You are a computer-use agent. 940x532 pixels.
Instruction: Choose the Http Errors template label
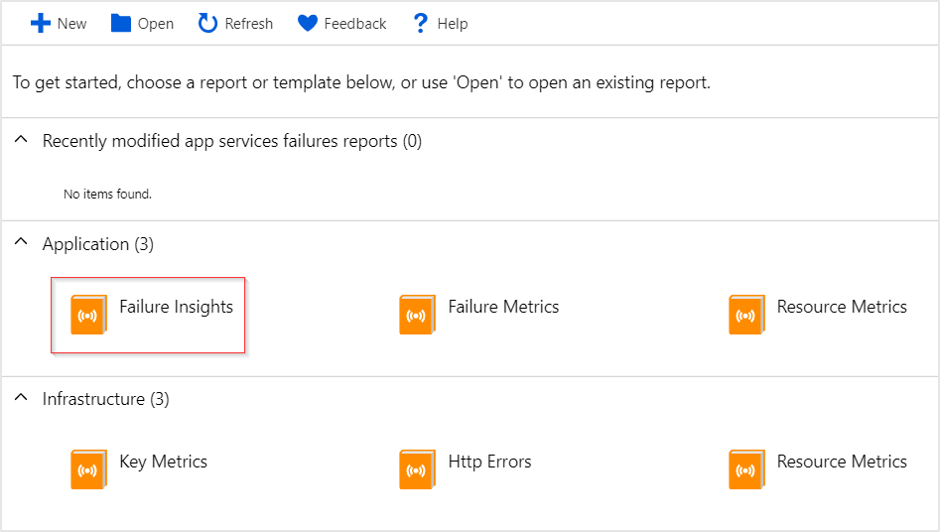click(x=490, y=462)
